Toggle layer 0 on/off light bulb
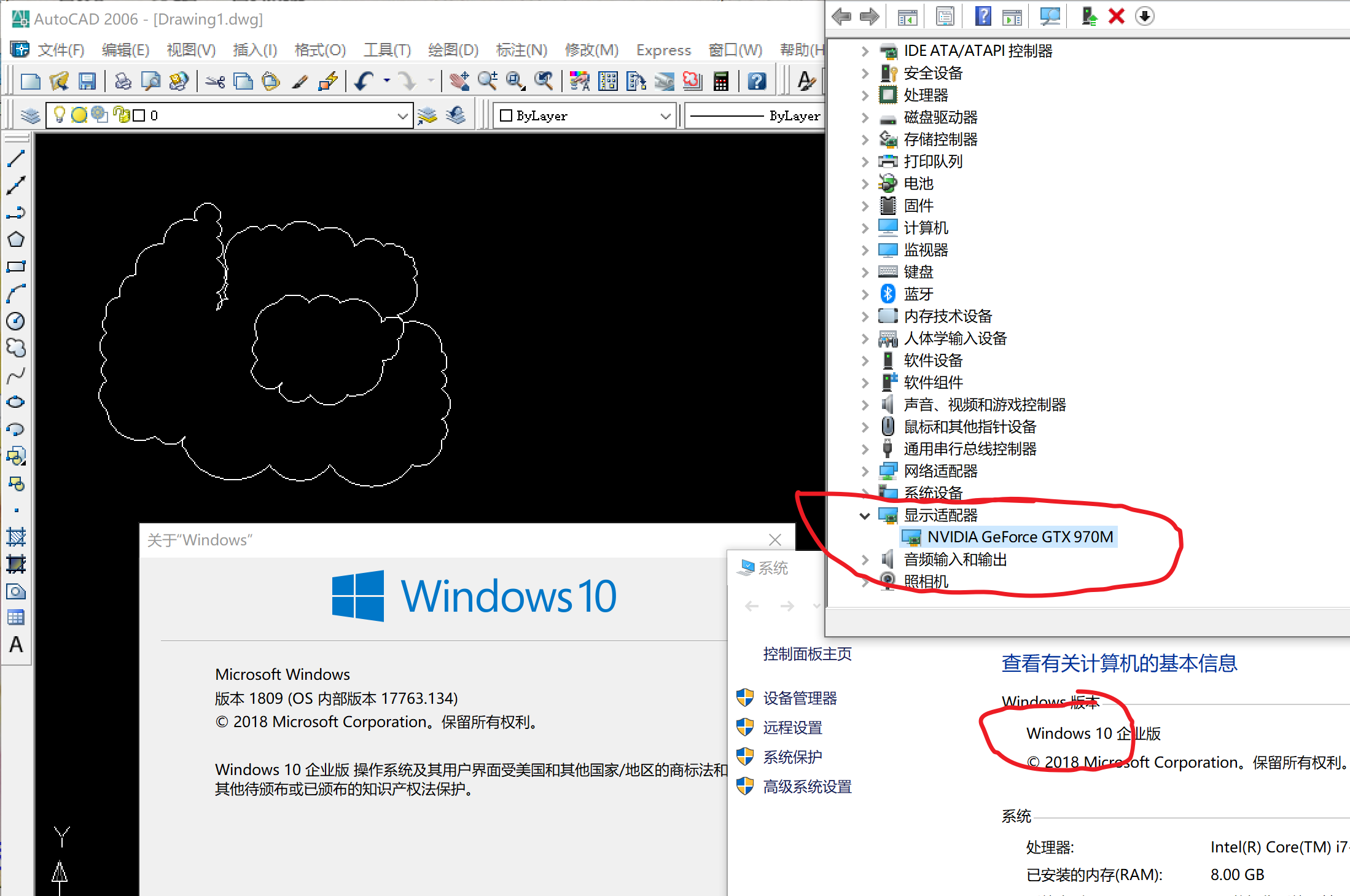The height and width of the screenshot is (896, 1350). pyautogui.click(x=60, y=115)
